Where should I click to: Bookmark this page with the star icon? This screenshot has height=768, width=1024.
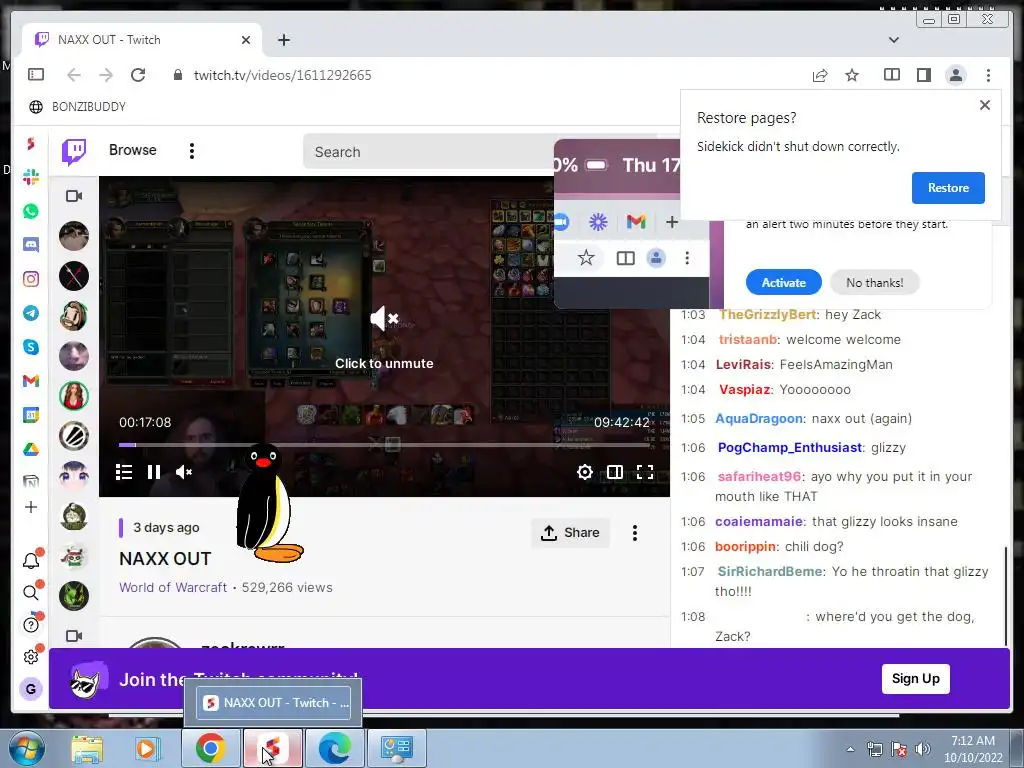(852, 75)
